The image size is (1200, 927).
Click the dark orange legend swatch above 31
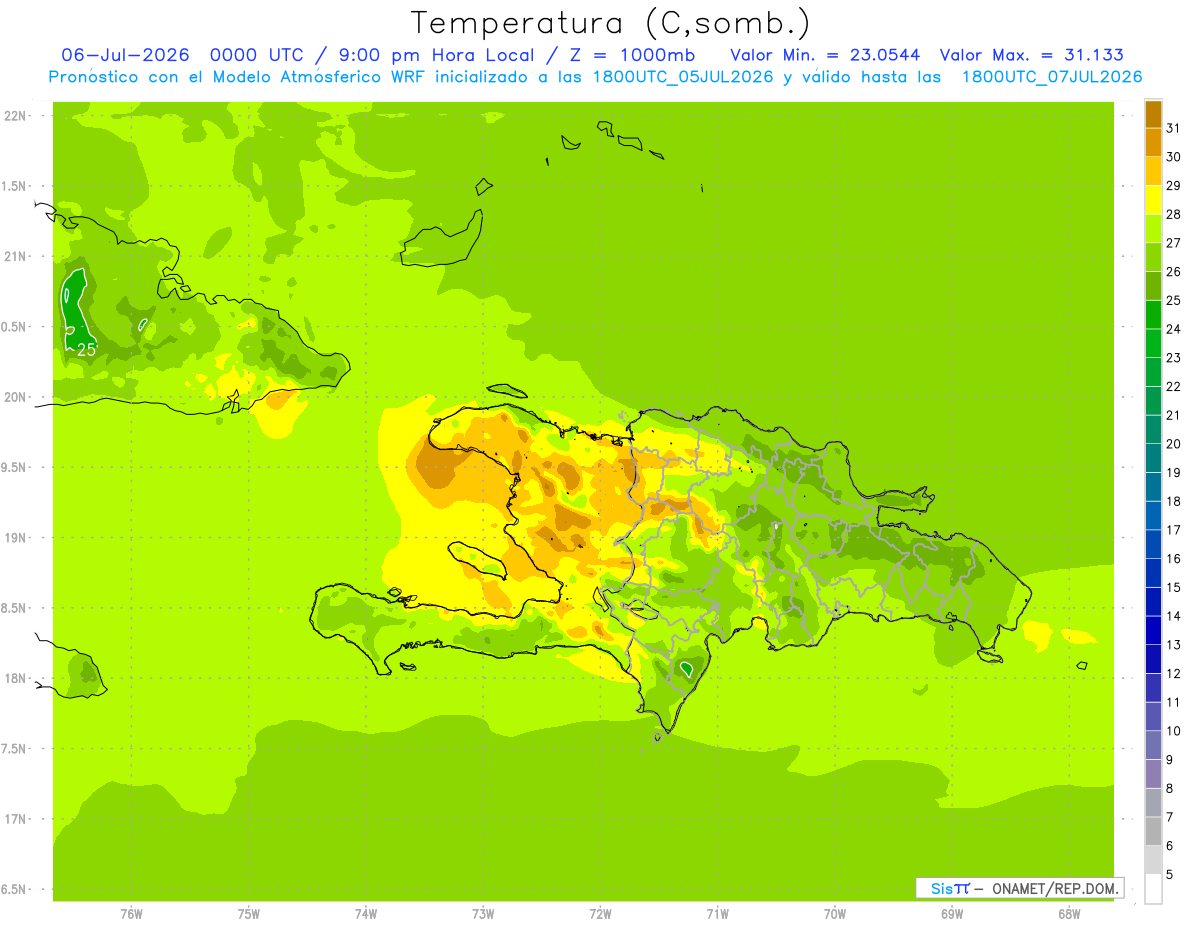[x=1153, y=114]
